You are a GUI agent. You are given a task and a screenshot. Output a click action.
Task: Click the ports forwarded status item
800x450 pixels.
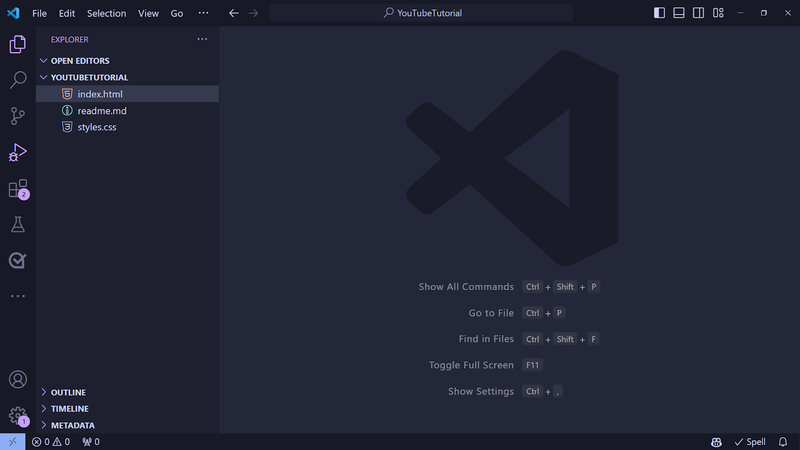click(x=91, y=442)
